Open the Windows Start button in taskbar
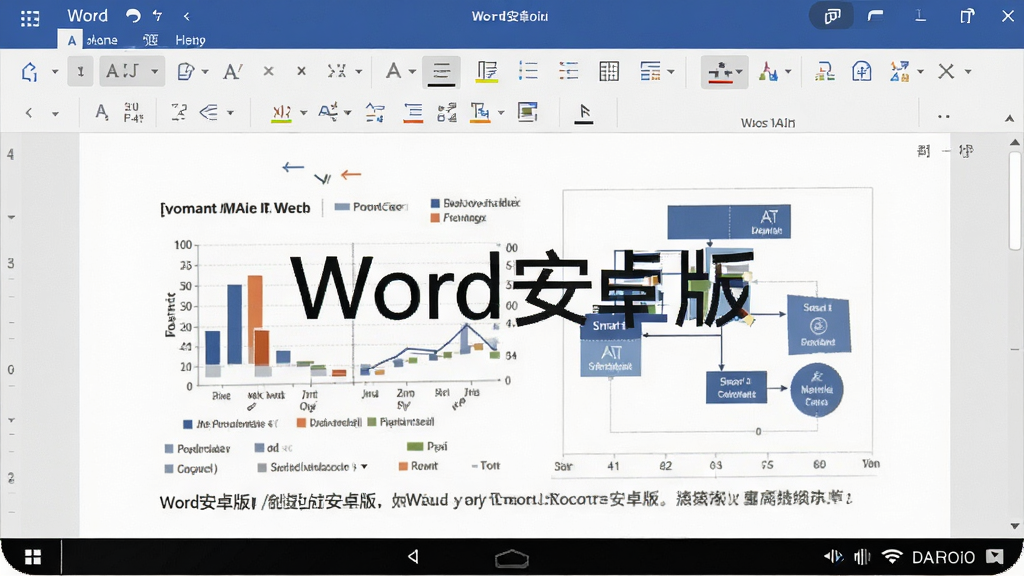The height and width of the screenshot is (576, 1024). coord(33,557)
